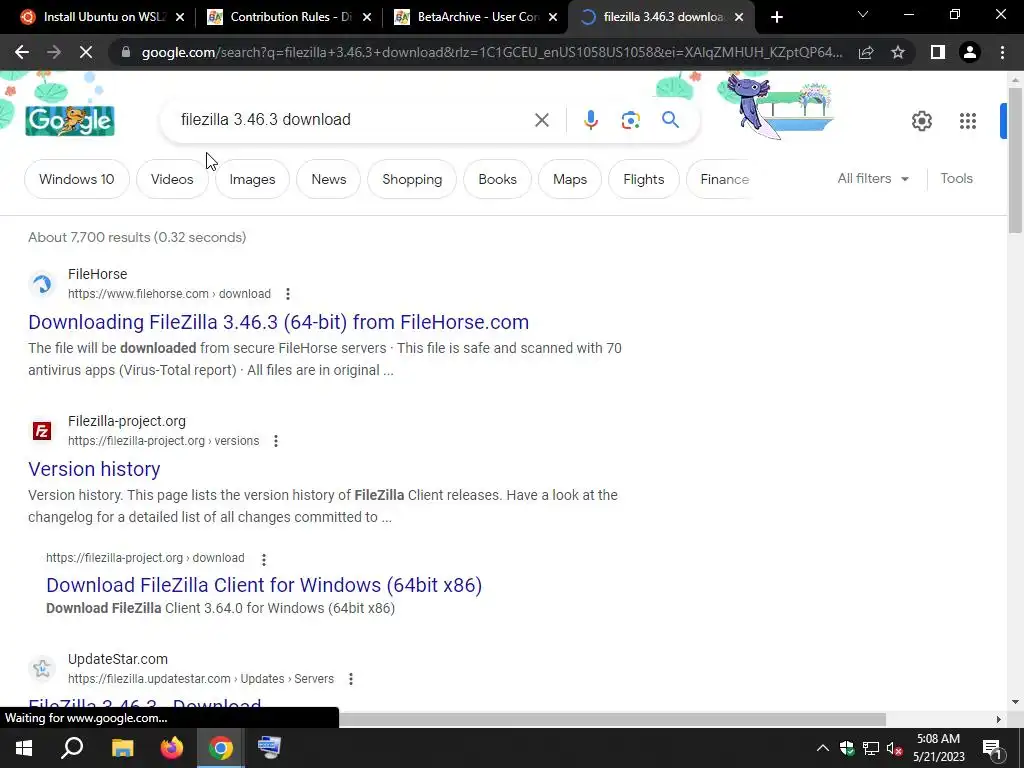
Task: Open the network status tray icon
Action: 871,748
